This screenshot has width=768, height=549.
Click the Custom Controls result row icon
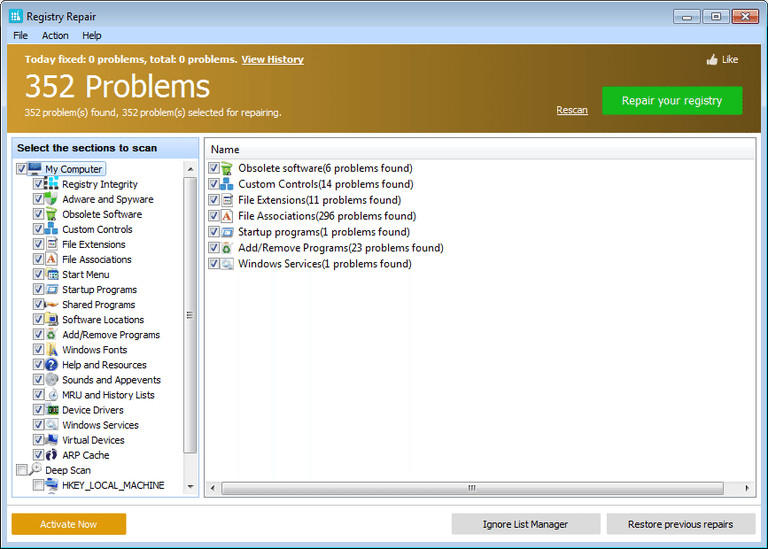(226, 184)
